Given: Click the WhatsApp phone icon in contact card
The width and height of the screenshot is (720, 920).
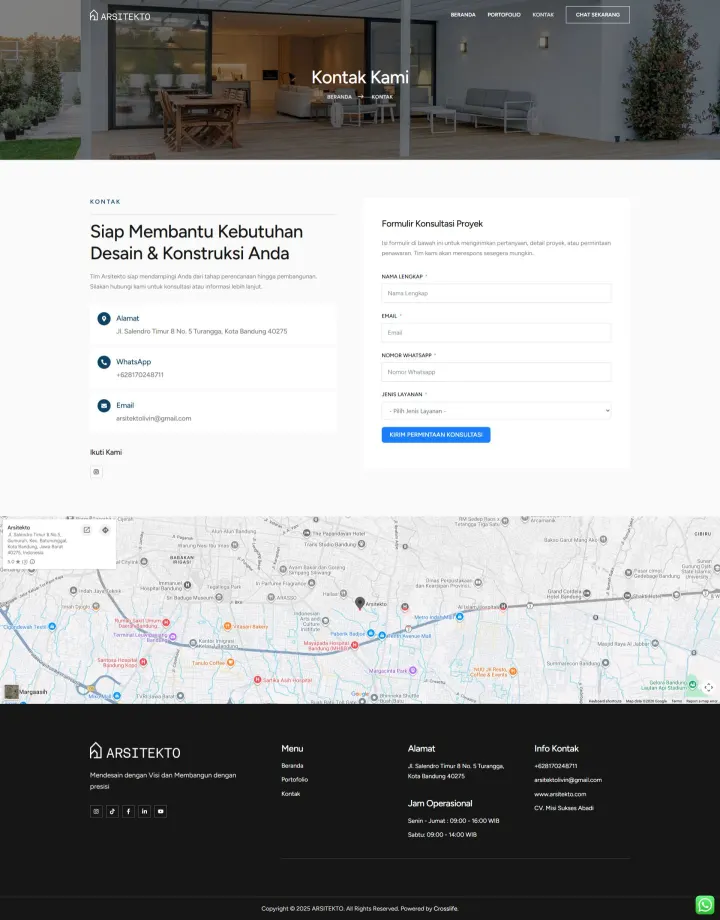Looking at the screenshot, I should [104, 362].
